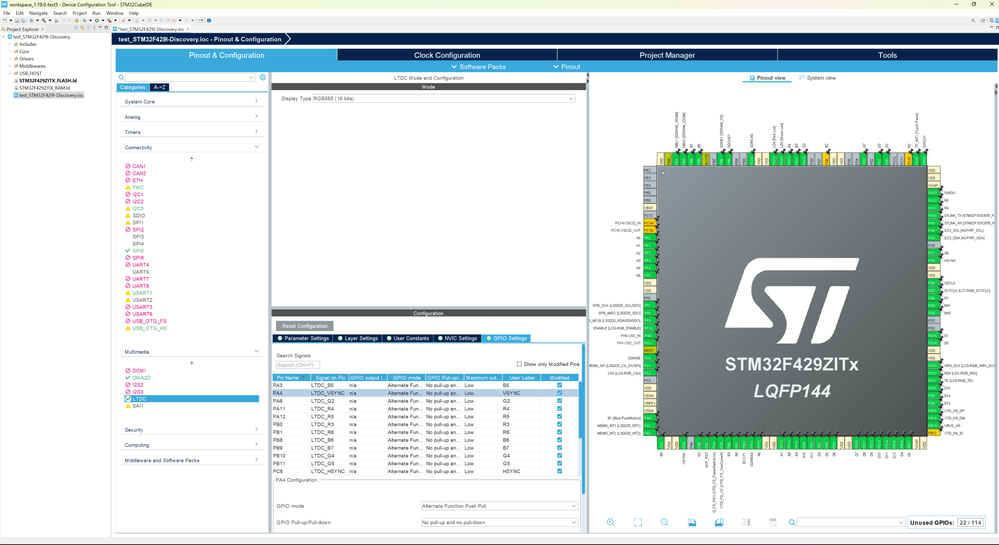999x545 pixels.
Task: Click the rotate chip clockwise icon
Action: point(692,522)
